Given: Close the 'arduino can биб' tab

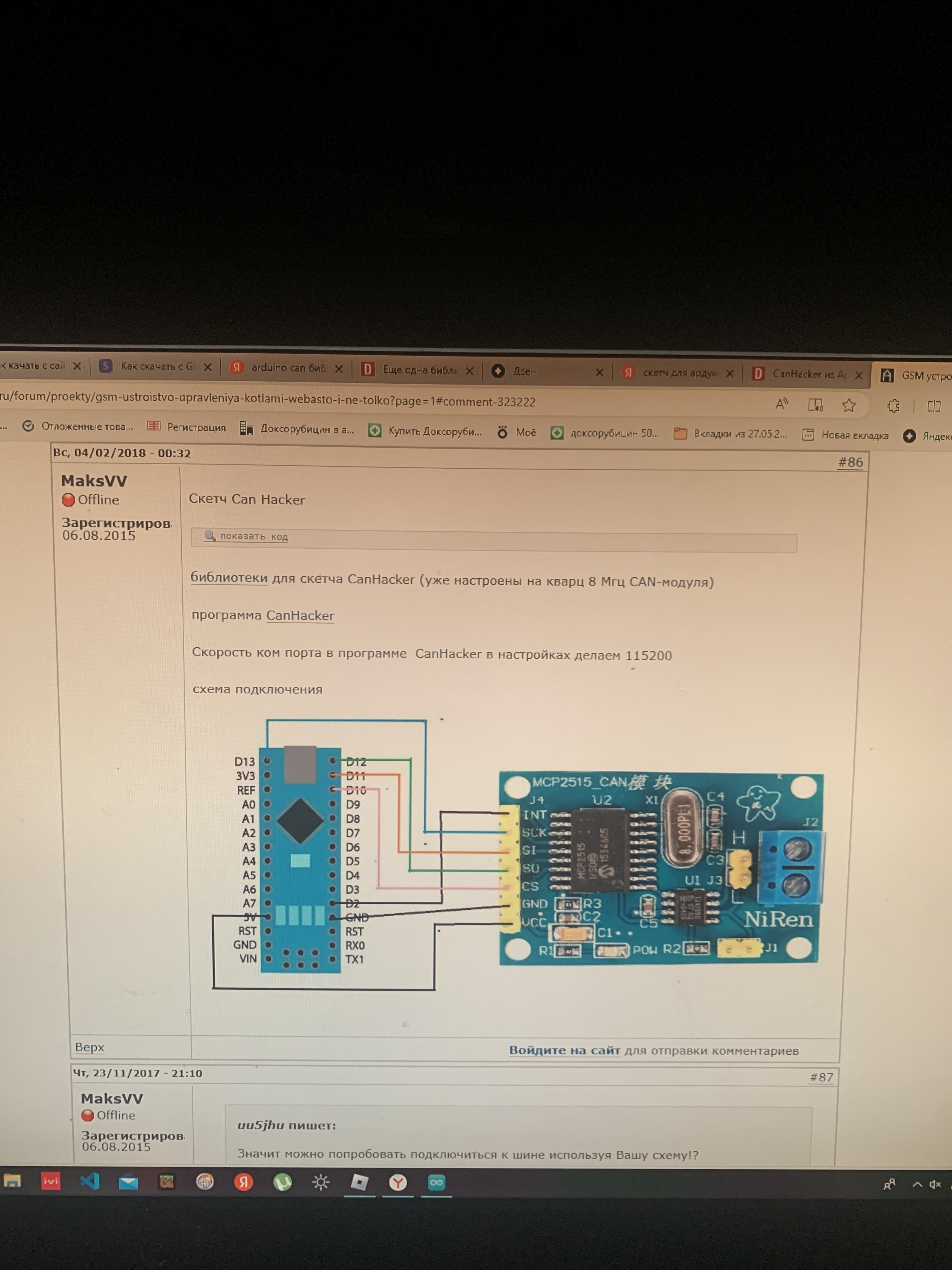Looking at the screenshot, I should (x=339, y=369).
